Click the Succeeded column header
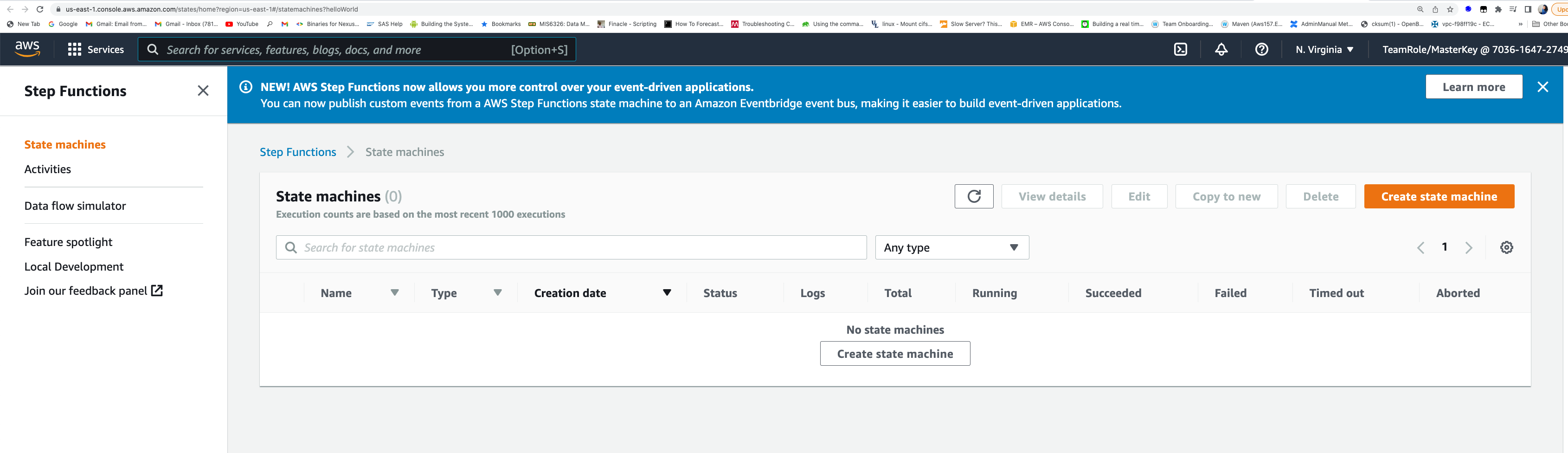The image size is (1568, 453). pyautogui.click(x=1113, y=293)
